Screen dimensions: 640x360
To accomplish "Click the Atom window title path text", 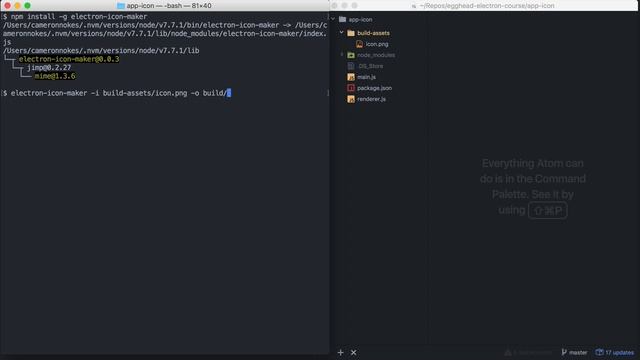I will 487,6.
